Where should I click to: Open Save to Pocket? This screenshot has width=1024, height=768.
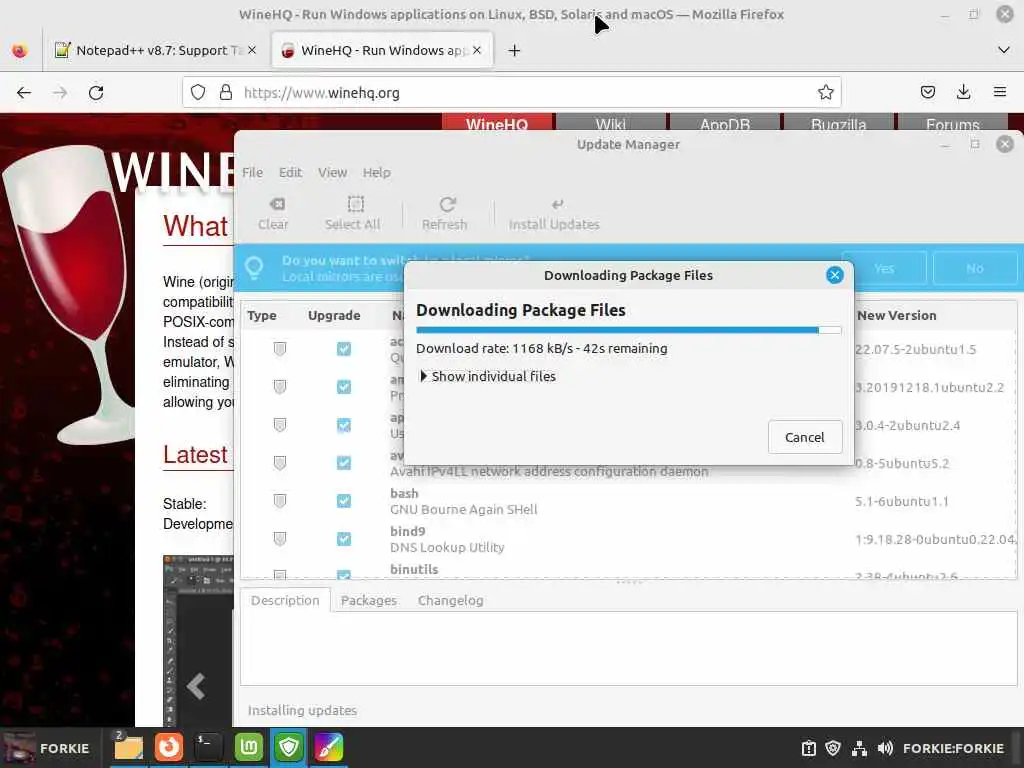[928, 93]
